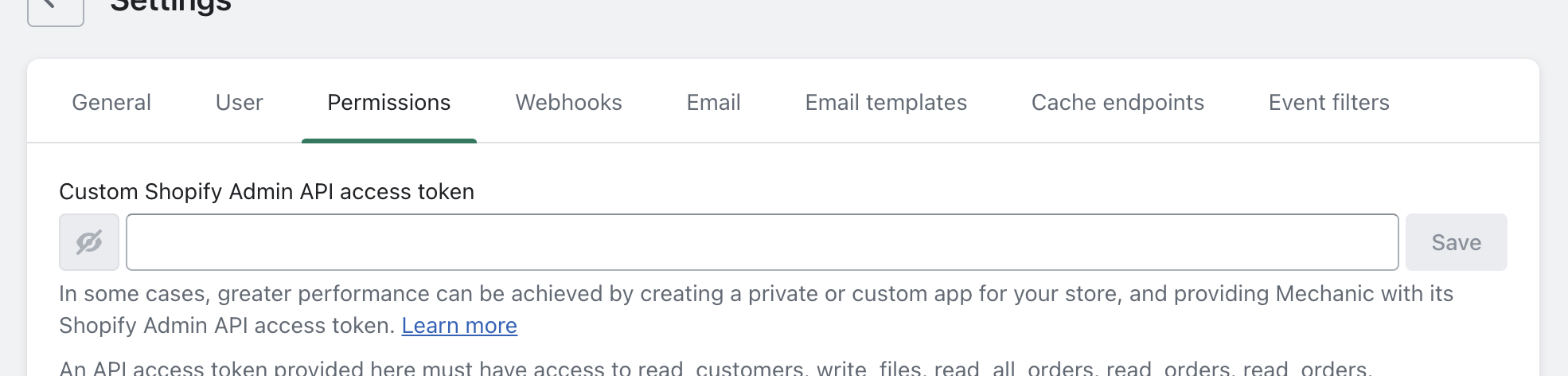
Task: Switch to the Email templates tab
Action: [886, 103]
